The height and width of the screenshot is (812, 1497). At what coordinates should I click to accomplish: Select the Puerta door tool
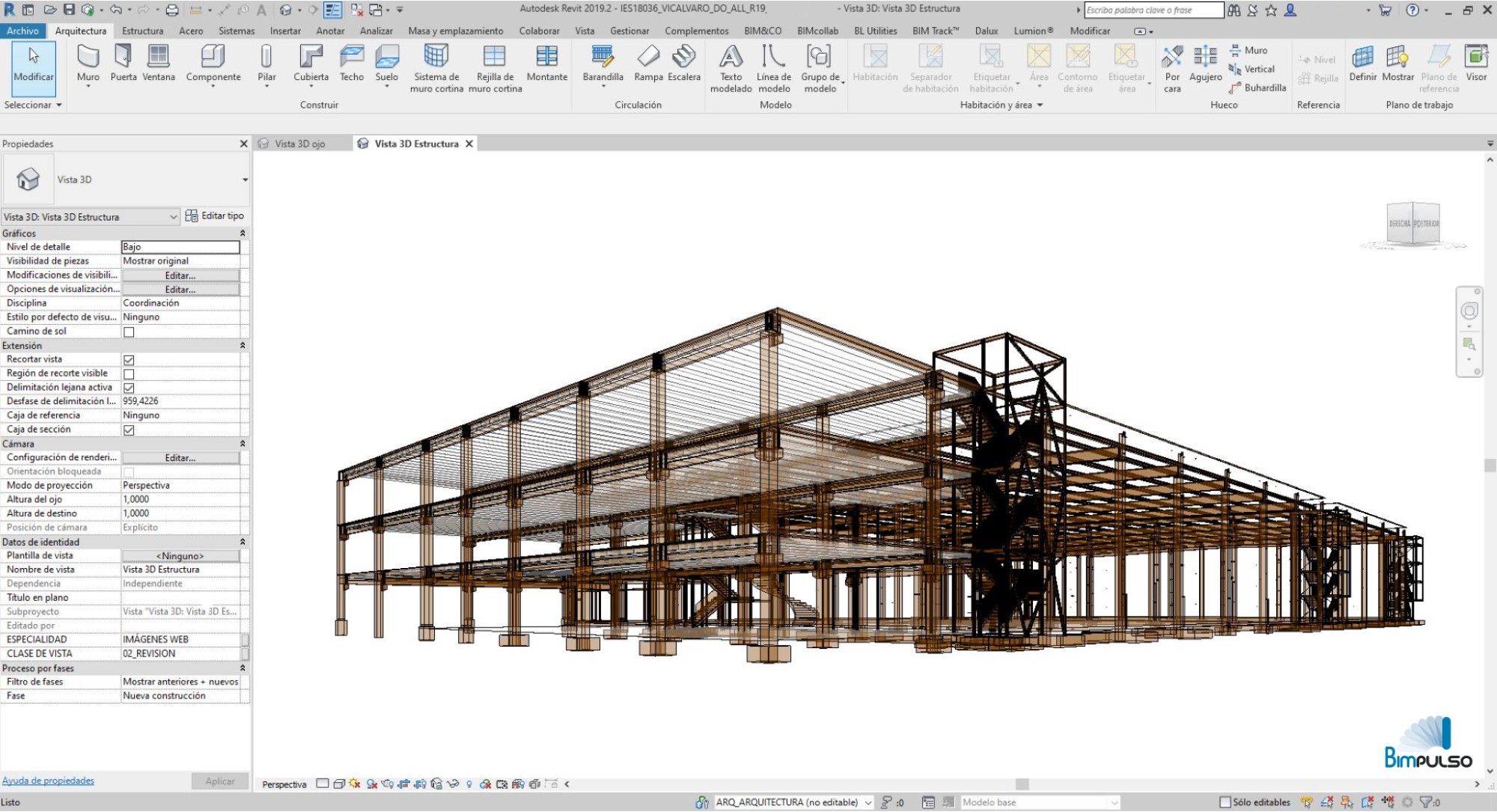click(x=124, y=64)
